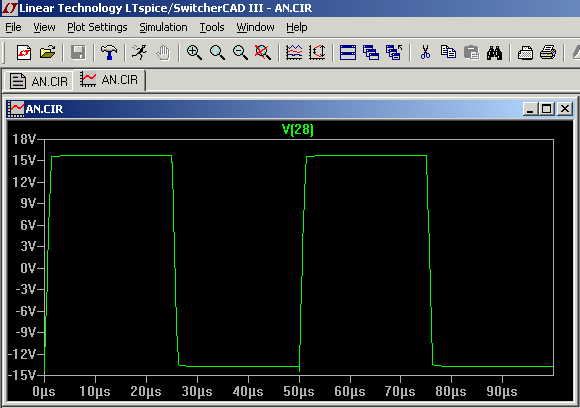580x408 pixels.
Task: Cascade windows using the toolbar icon
Action: 371,53
